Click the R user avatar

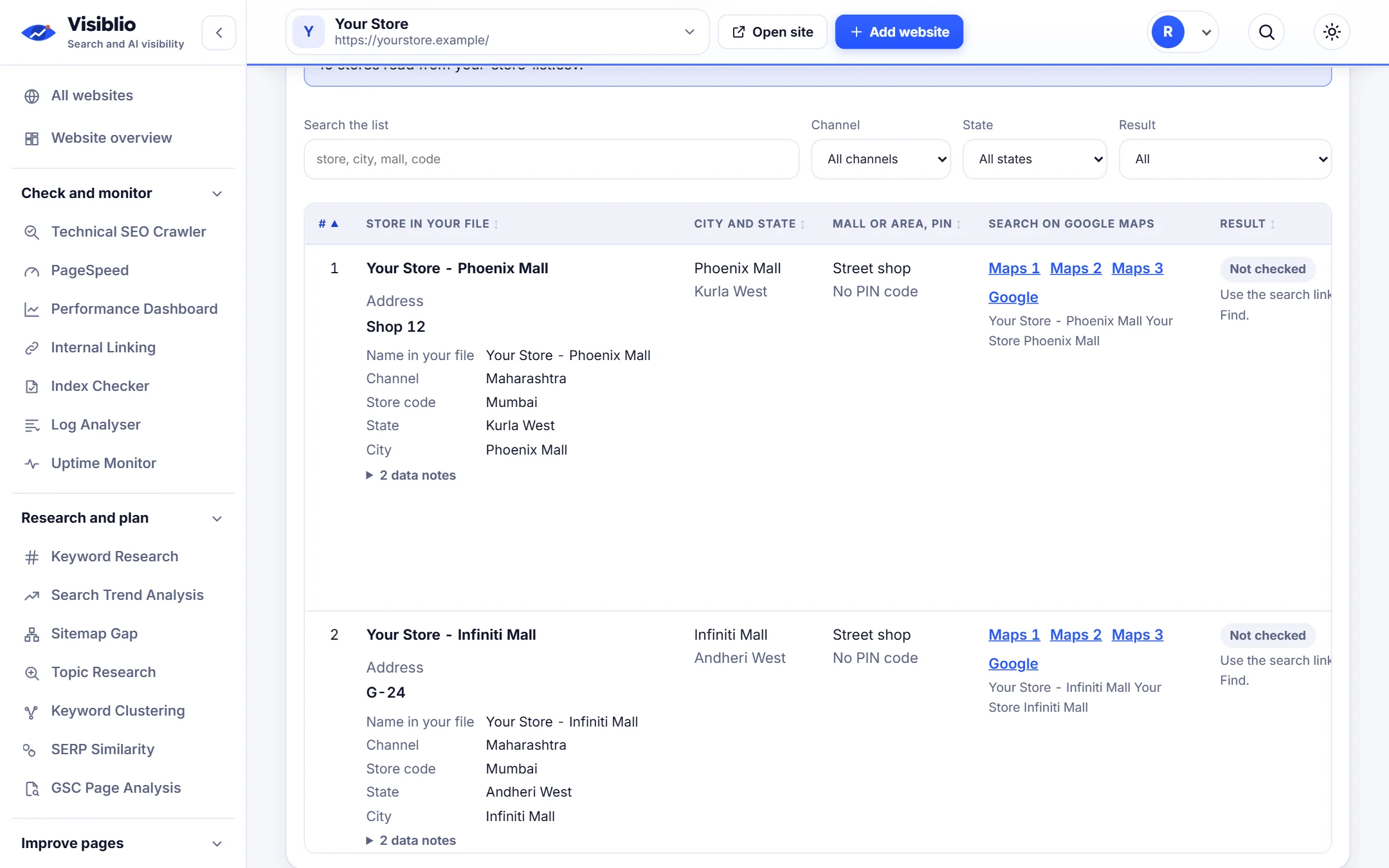1168,32
